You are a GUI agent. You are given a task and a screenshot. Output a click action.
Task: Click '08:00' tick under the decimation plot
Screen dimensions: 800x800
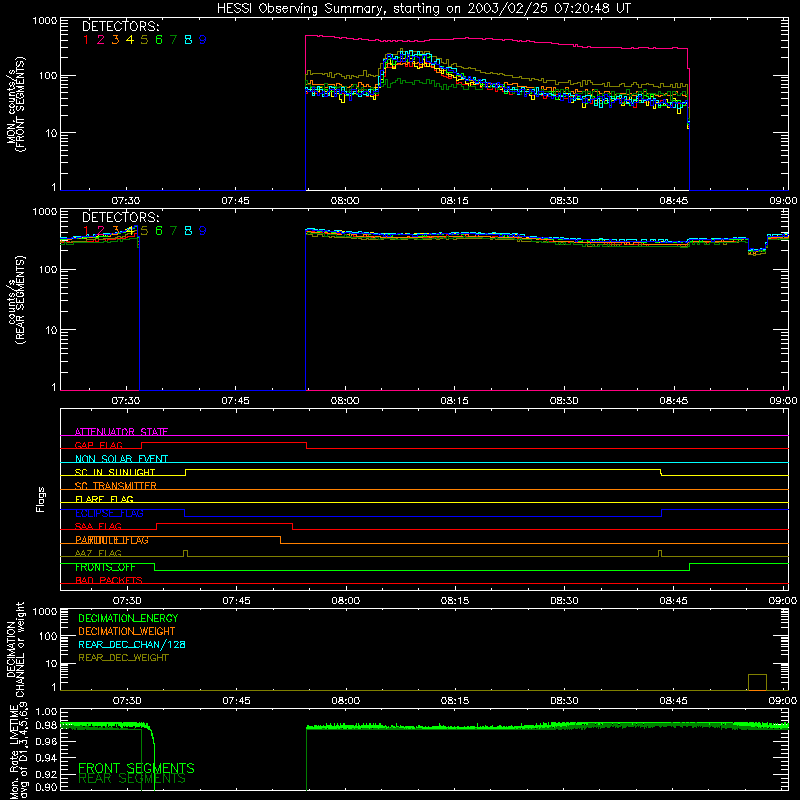click(x=345, y=701)
